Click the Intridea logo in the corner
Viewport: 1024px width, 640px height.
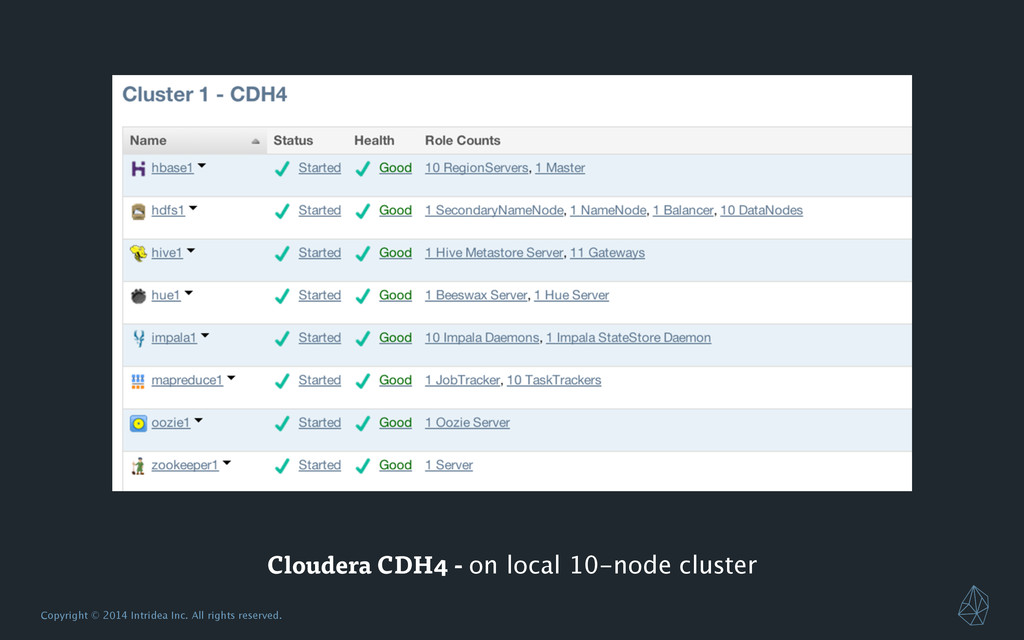(973, 605)
